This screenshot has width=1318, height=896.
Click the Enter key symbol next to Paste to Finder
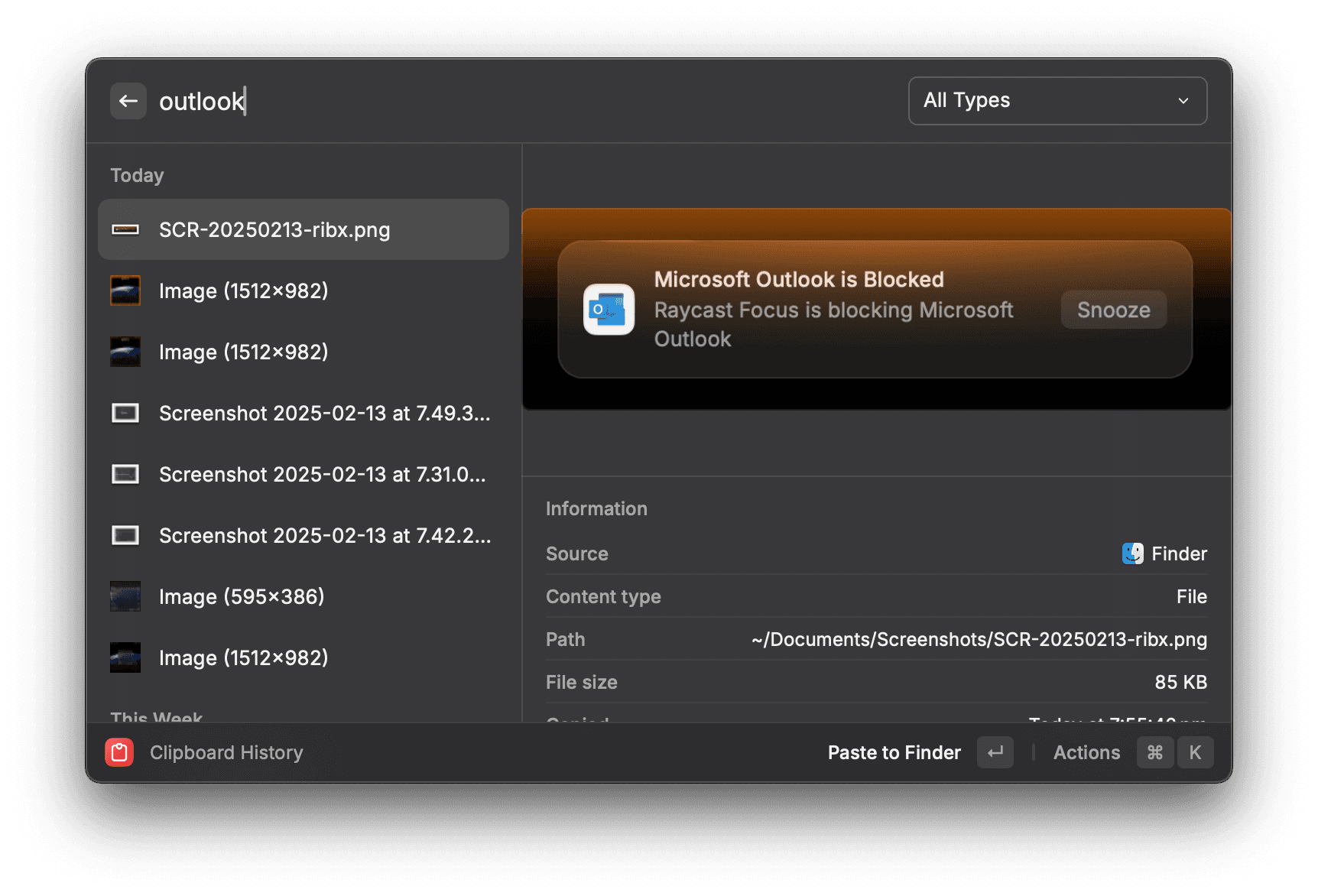(x=995, y=752)
